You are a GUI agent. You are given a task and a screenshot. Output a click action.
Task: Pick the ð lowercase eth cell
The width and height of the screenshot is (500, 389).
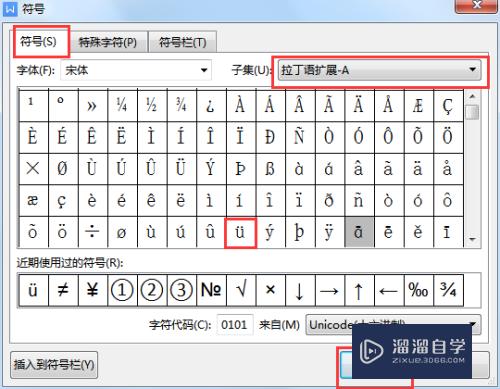click(330, 201)
